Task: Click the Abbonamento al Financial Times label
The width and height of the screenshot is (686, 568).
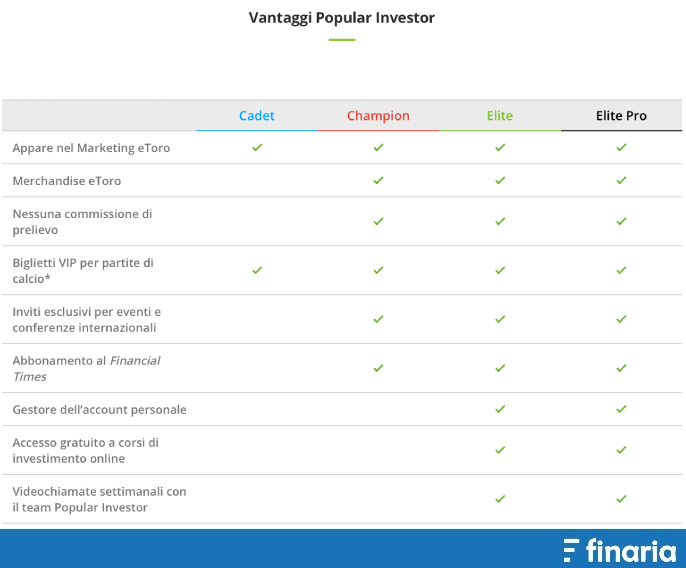Action: click(x=87, y=368)
